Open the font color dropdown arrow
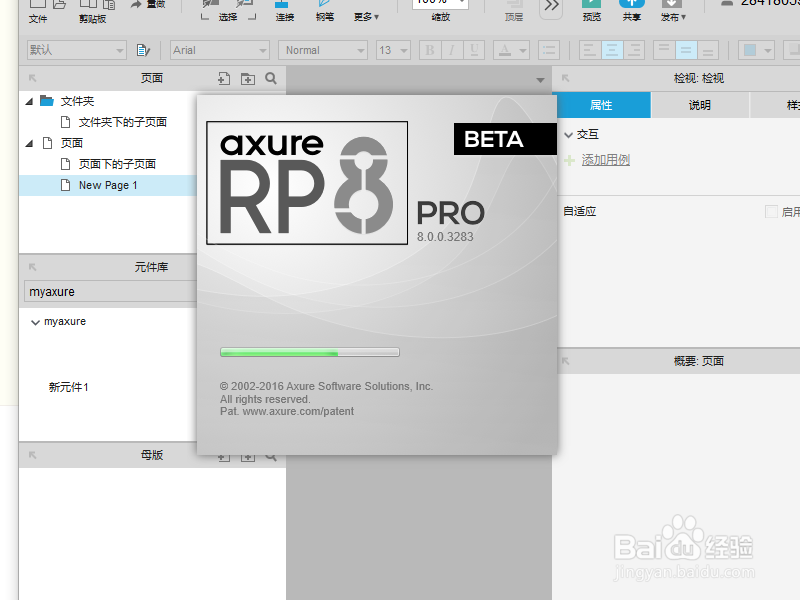 [523, 51]
